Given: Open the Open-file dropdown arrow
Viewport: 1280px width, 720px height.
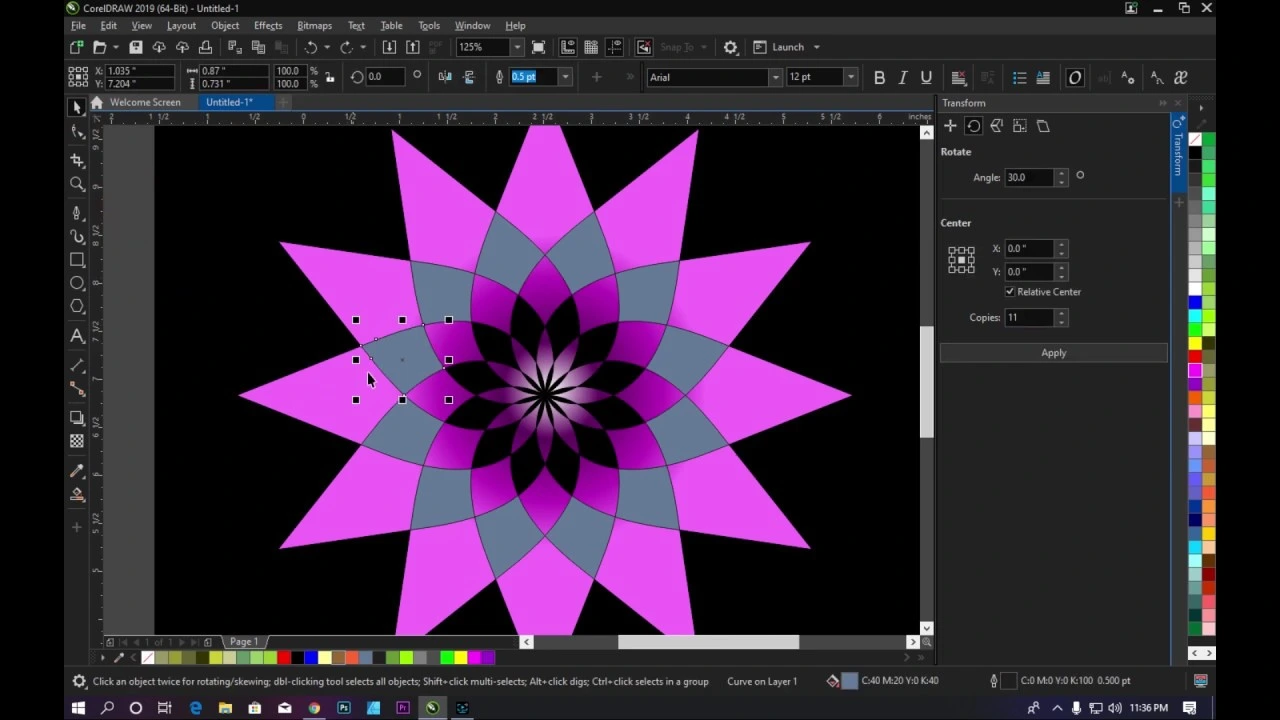Looking at the screenshot, I should (x=115, y=47).
